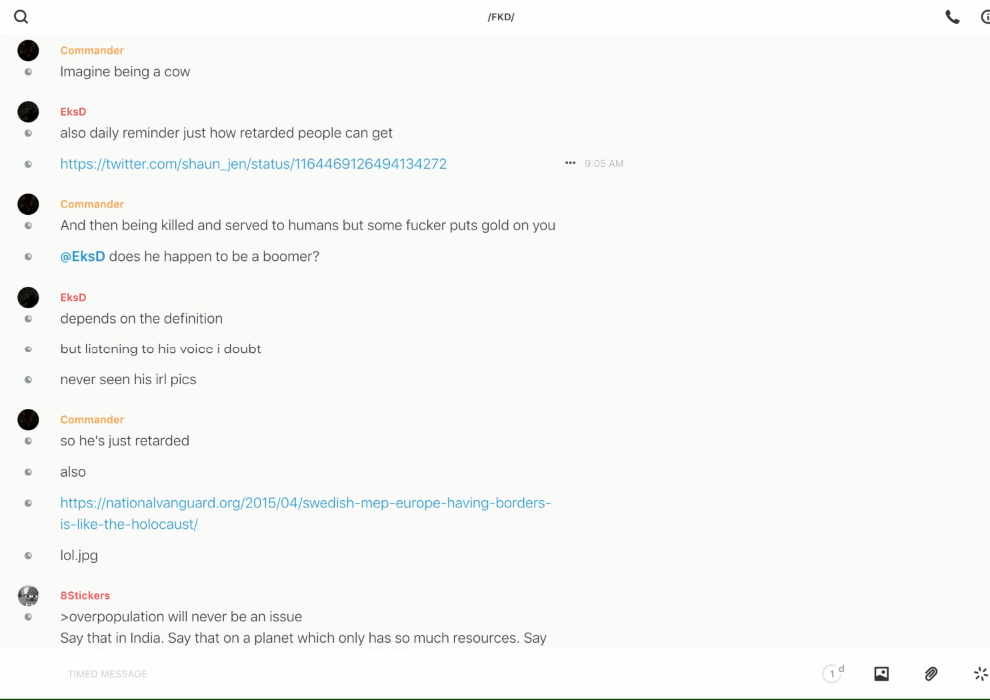Viewport: 990px width, 700px height.
Task: Click the timer dot next to 'Imagine being a cow'
Action: coord(28,72)
